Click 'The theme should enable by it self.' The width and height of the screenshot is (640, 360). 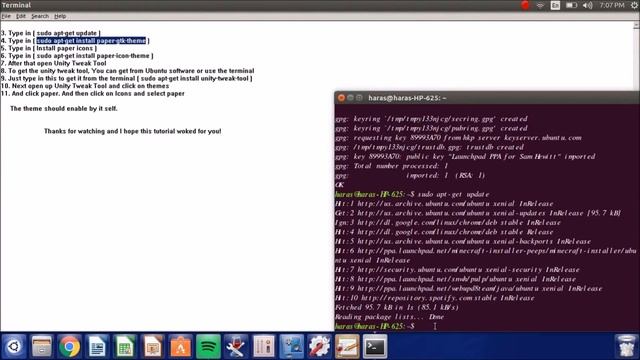(64, 109)
